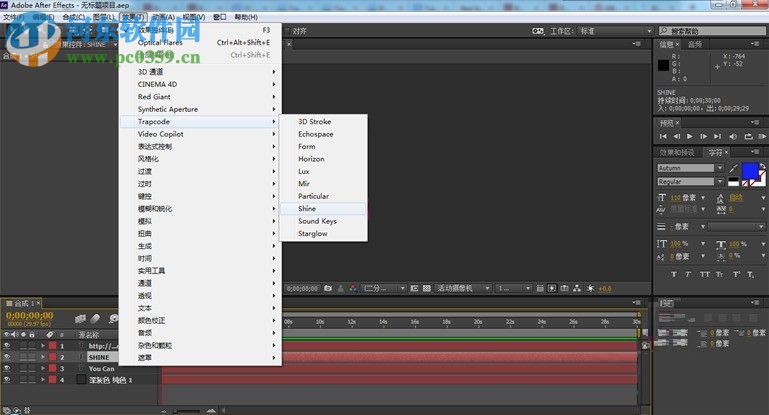
Task: Step forward one frame in Preview panel
Action: [x=704, y=136]
